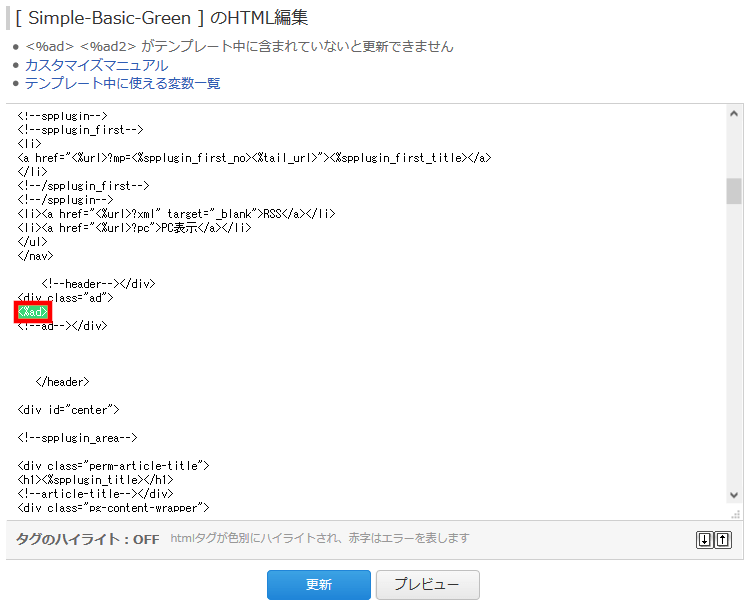The height and width of the screenshot is (605, 749).
Task: Click the <!--header--></div> line
Action: (x=98, y=284)
